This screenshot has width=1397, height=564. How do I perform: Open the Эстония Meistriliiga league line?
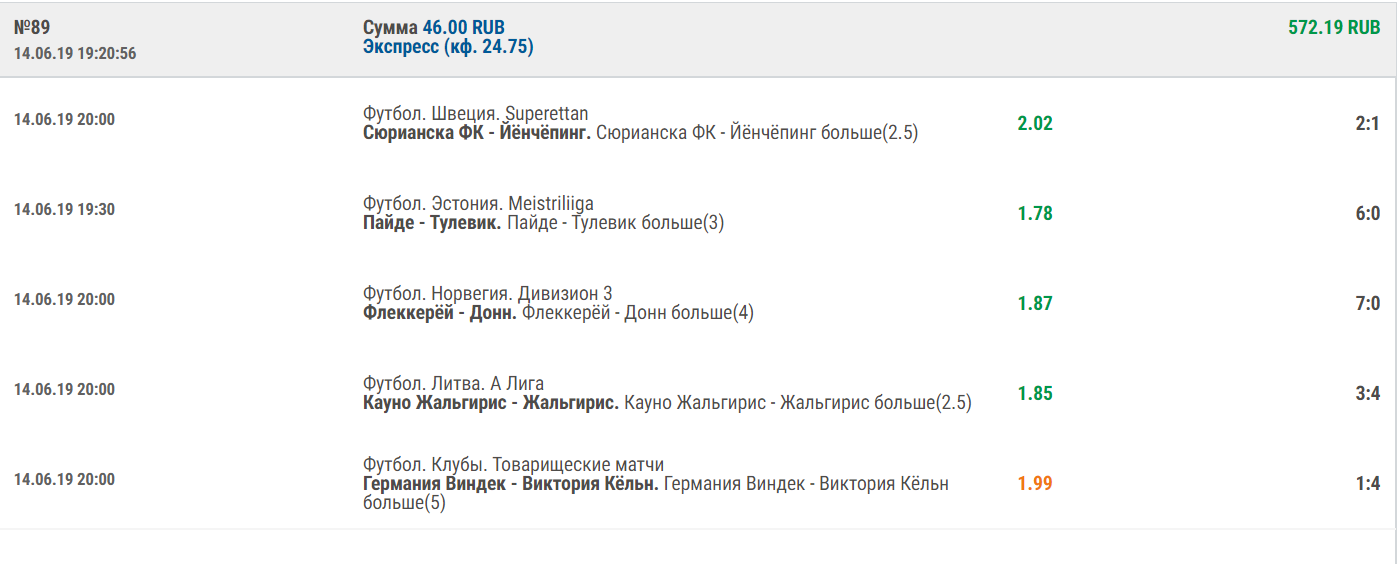click(x=478, y=203)
